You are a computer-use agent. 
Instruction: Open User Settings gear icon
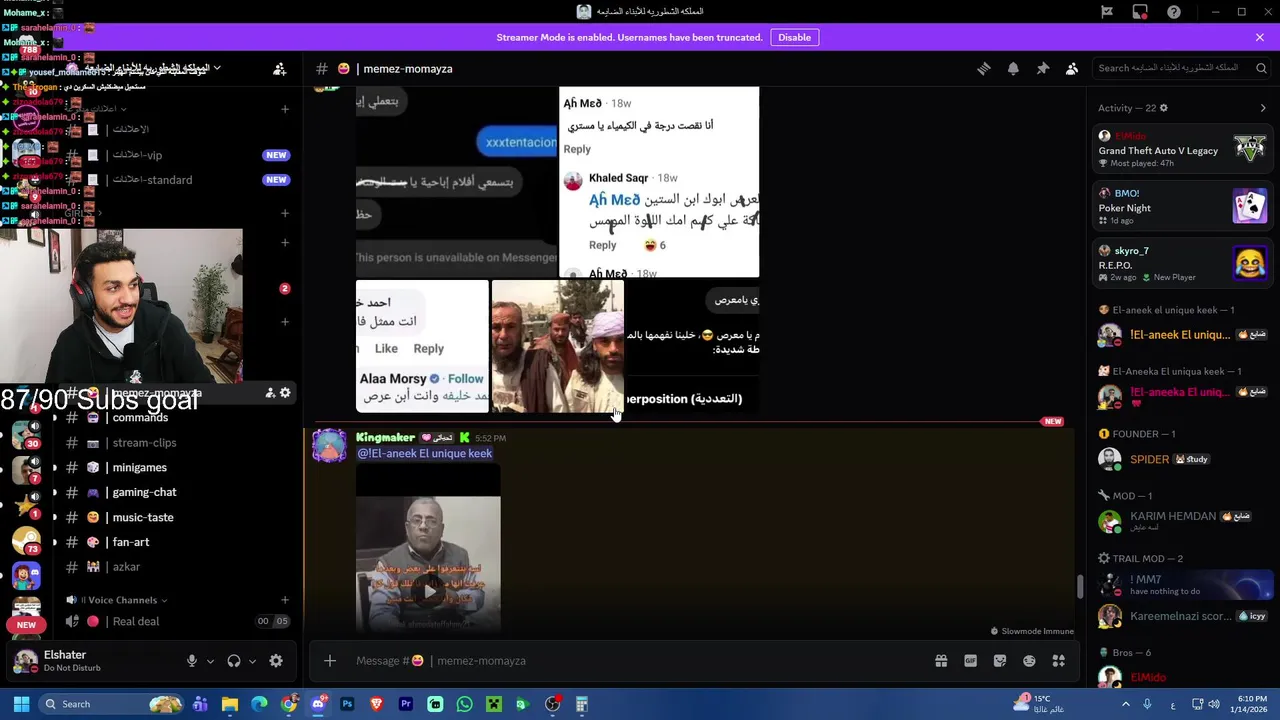(x=276, y=661)
